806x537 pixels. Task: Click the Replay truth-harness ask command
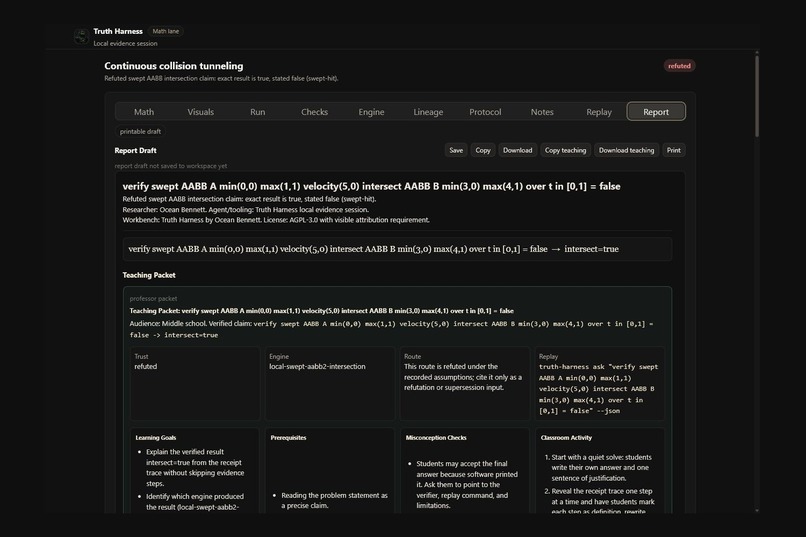click(x=598, y=388)
